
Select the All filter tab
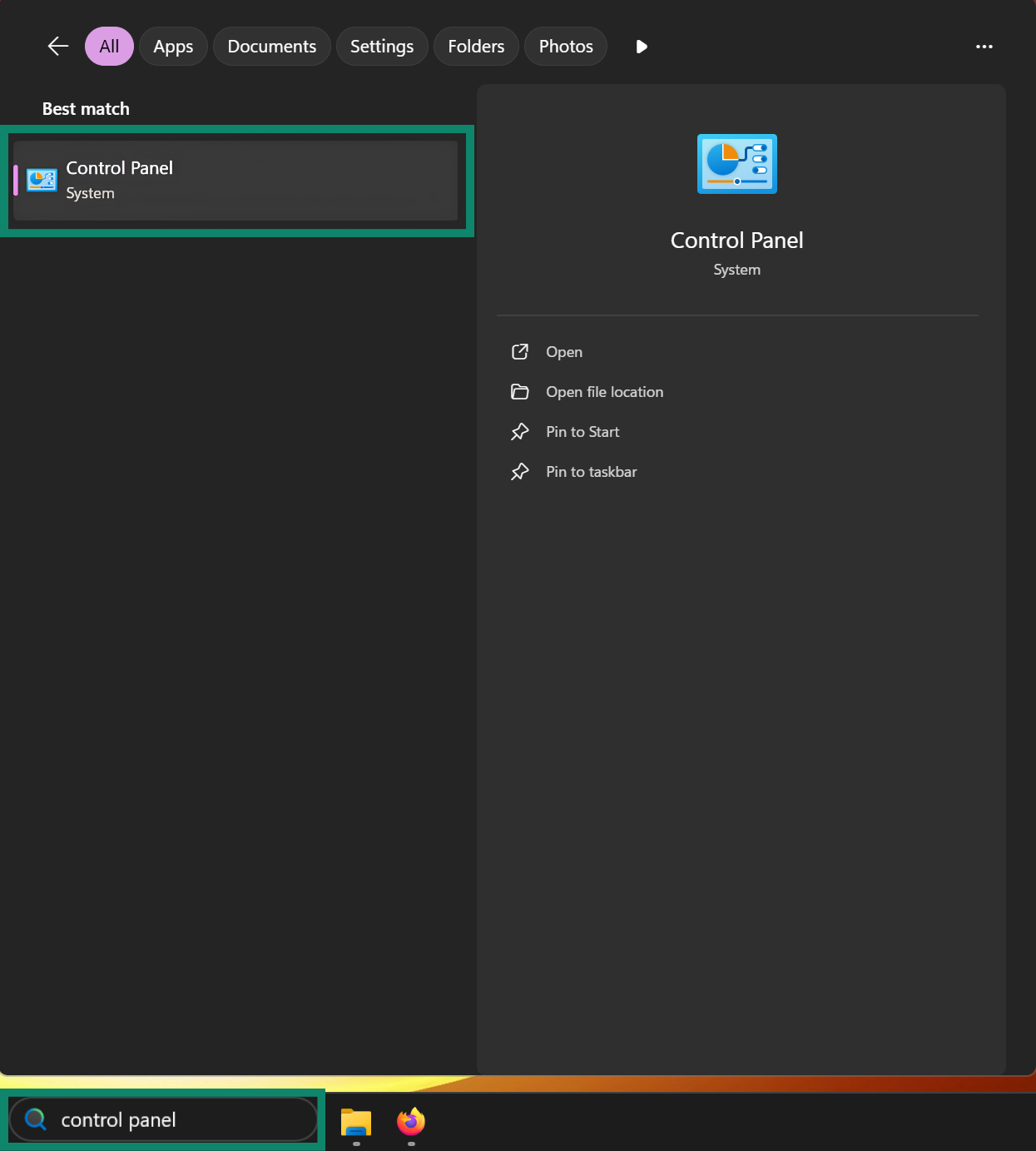pyautogui.click(x=109, y=47)
